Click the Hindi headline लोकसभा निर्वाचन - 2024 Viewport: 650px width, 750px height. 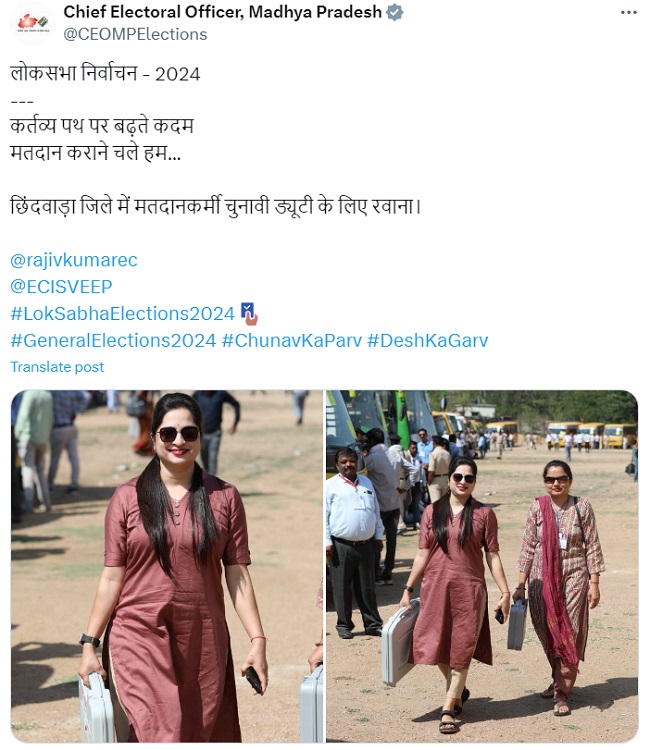click(x=105, y=73)
